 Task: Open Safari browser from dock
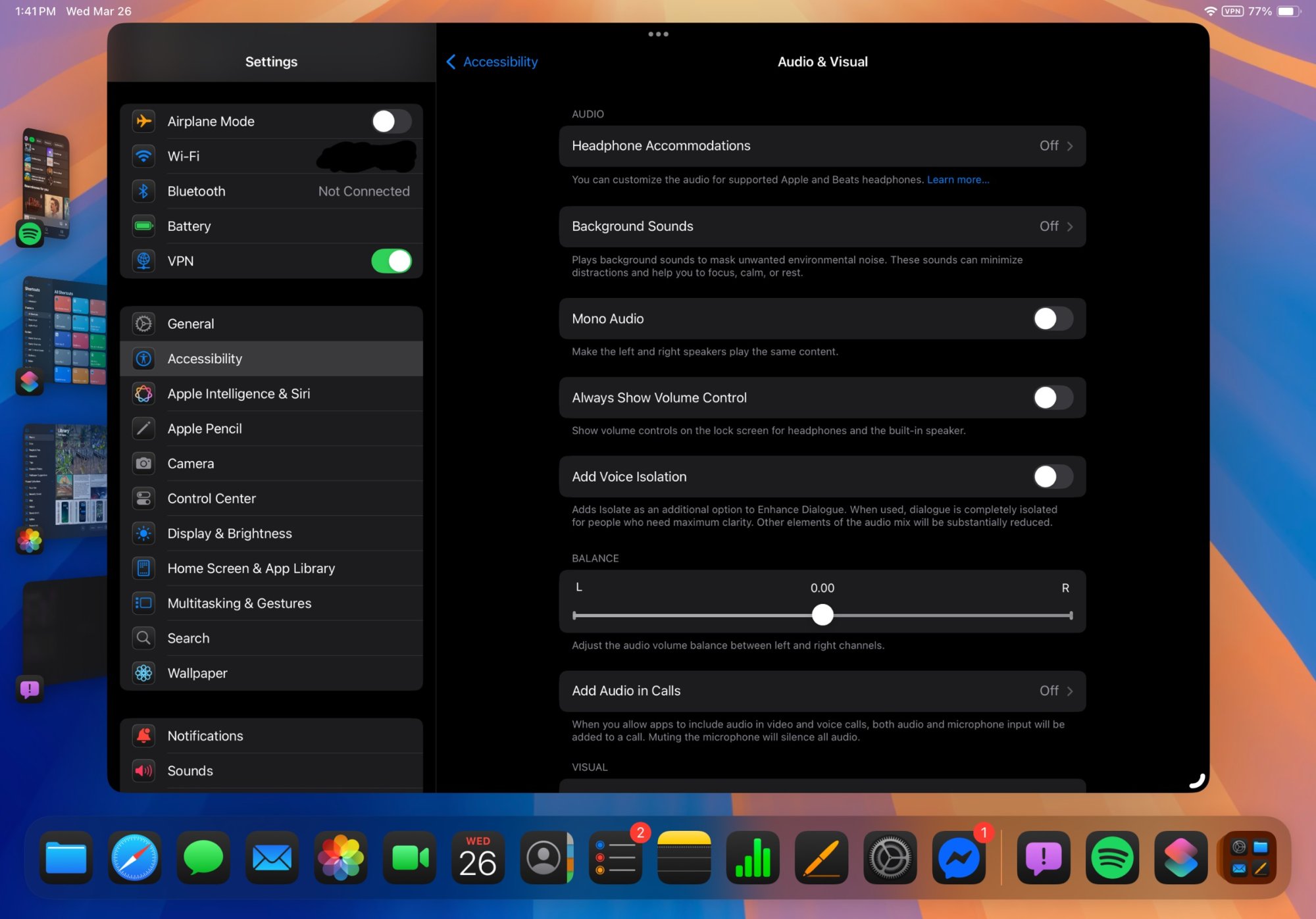pos(135,858)
